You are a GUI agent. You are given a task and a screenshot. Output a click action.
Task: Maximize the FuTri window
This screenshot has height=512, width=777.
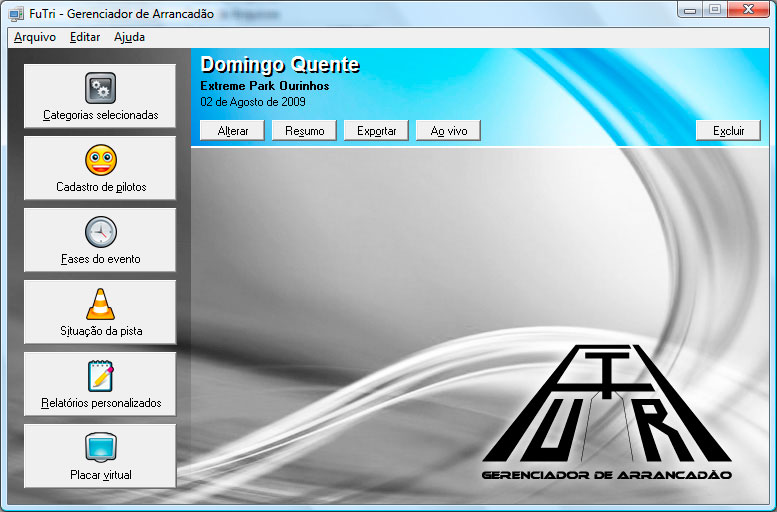(714, 9)
